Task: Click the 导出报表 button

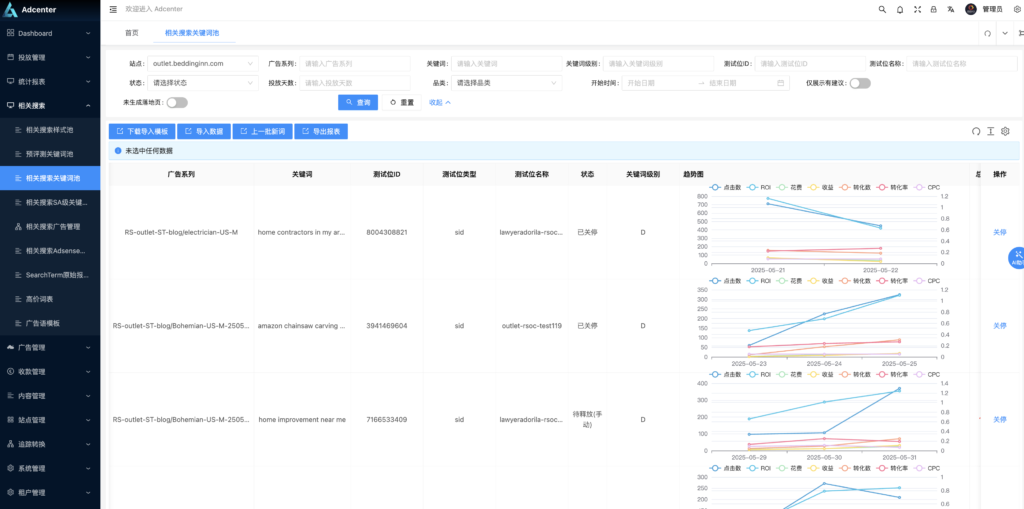Action: coord(320,131)
